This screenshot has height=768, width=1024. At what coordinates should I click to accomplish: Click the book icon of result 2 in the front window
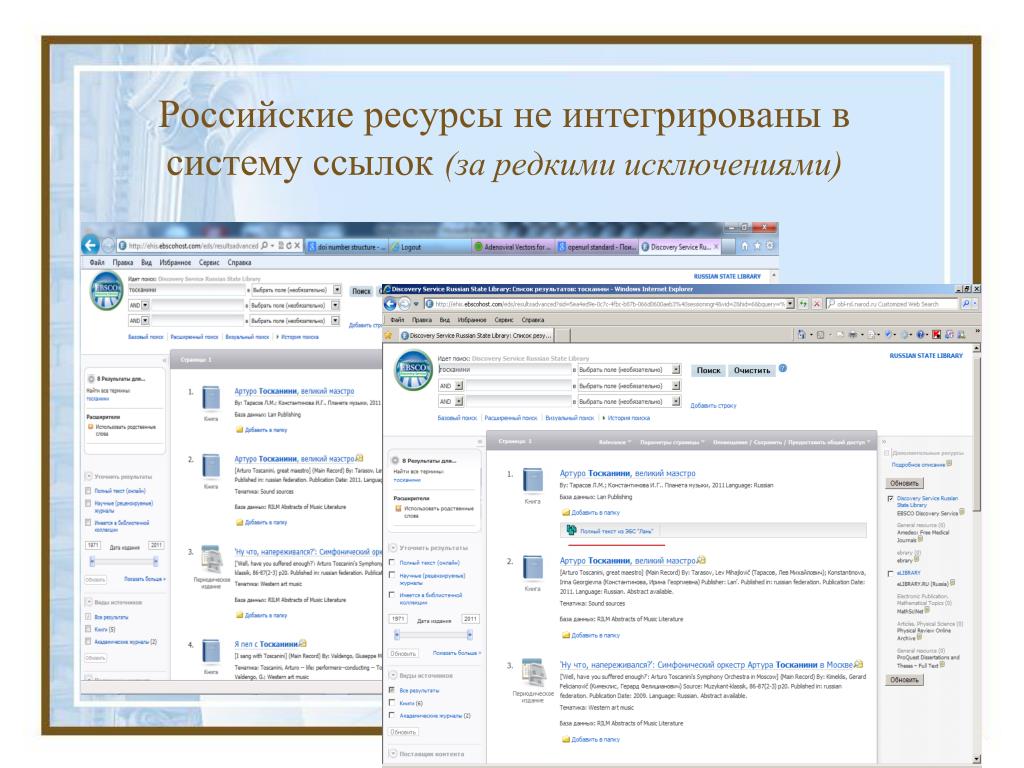click(x=533, y=568)
